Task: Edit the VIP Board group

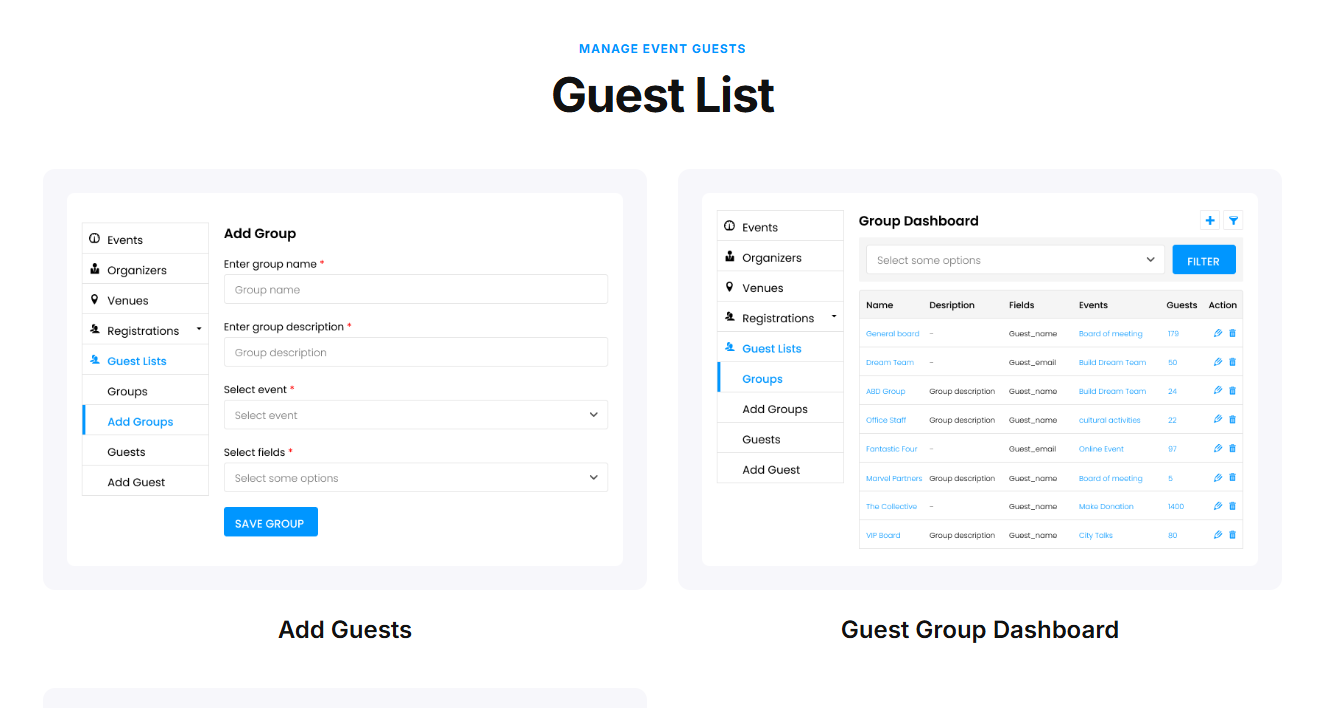Action: (x=1217, y=535)
